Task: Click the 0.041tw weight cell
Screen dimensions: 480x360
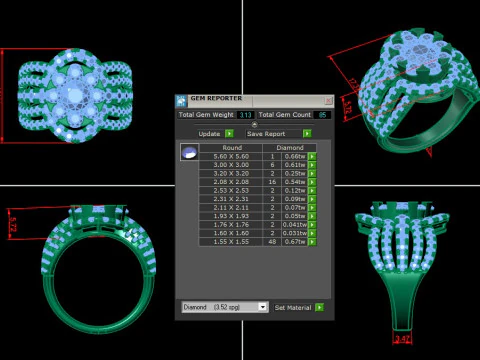Action: click(295, 225)
